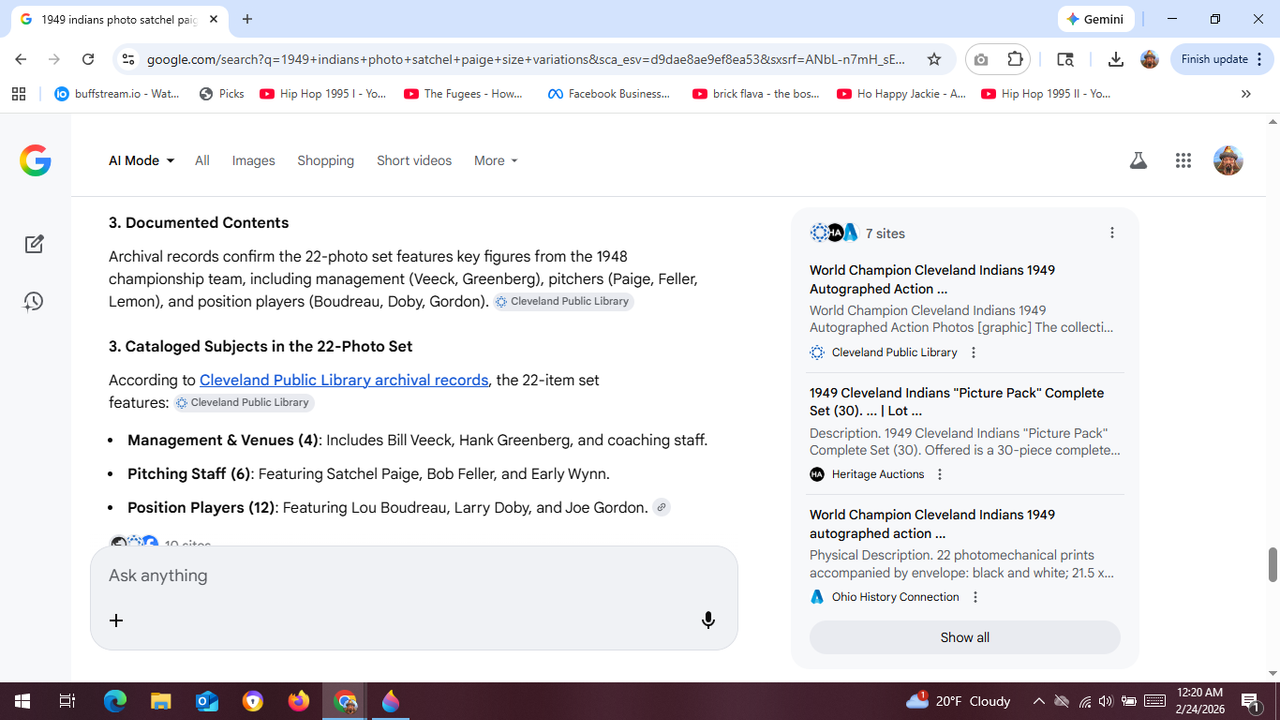Start a new AI Mode chat
This screenshot has width=1280, height=720.
[34, 244]
